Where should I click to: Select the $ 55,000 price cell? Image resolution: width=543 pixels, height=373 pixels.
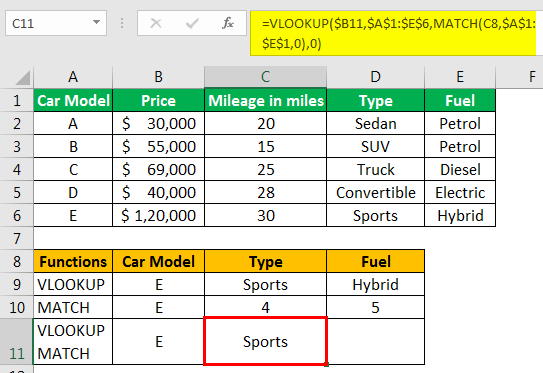(159, 146)
